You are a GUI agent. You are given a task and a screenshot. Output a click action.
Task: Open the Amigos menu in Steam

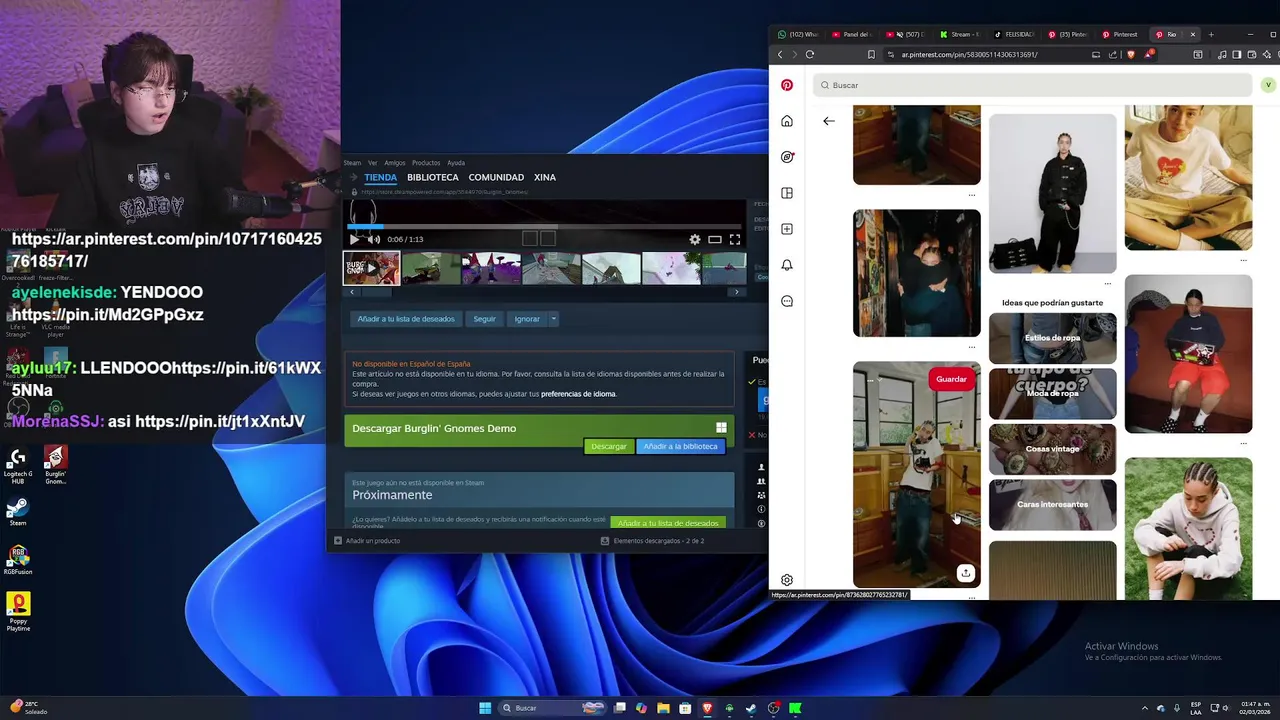395,162
